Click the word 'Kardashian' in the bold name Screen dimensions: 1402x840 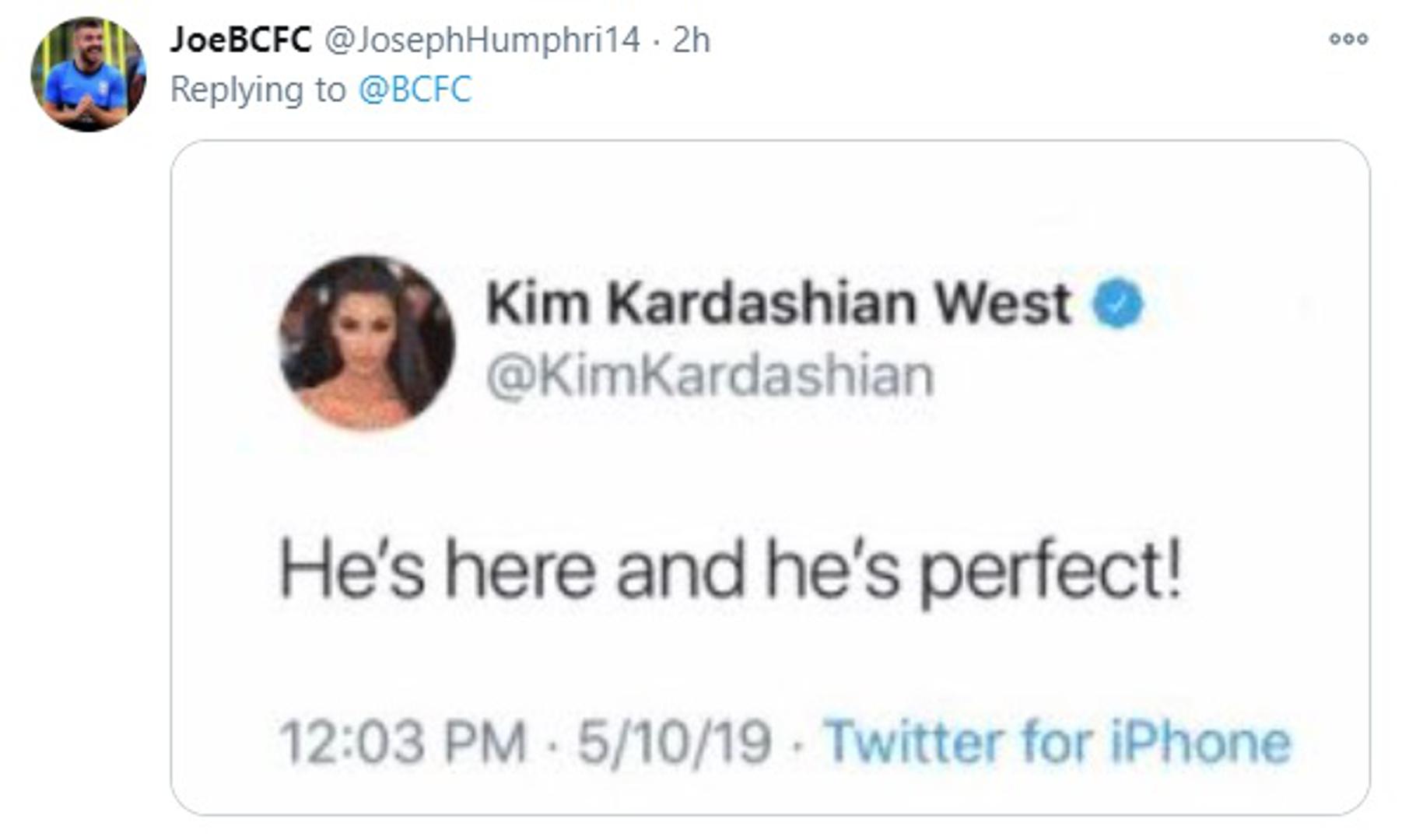[762, 303]
